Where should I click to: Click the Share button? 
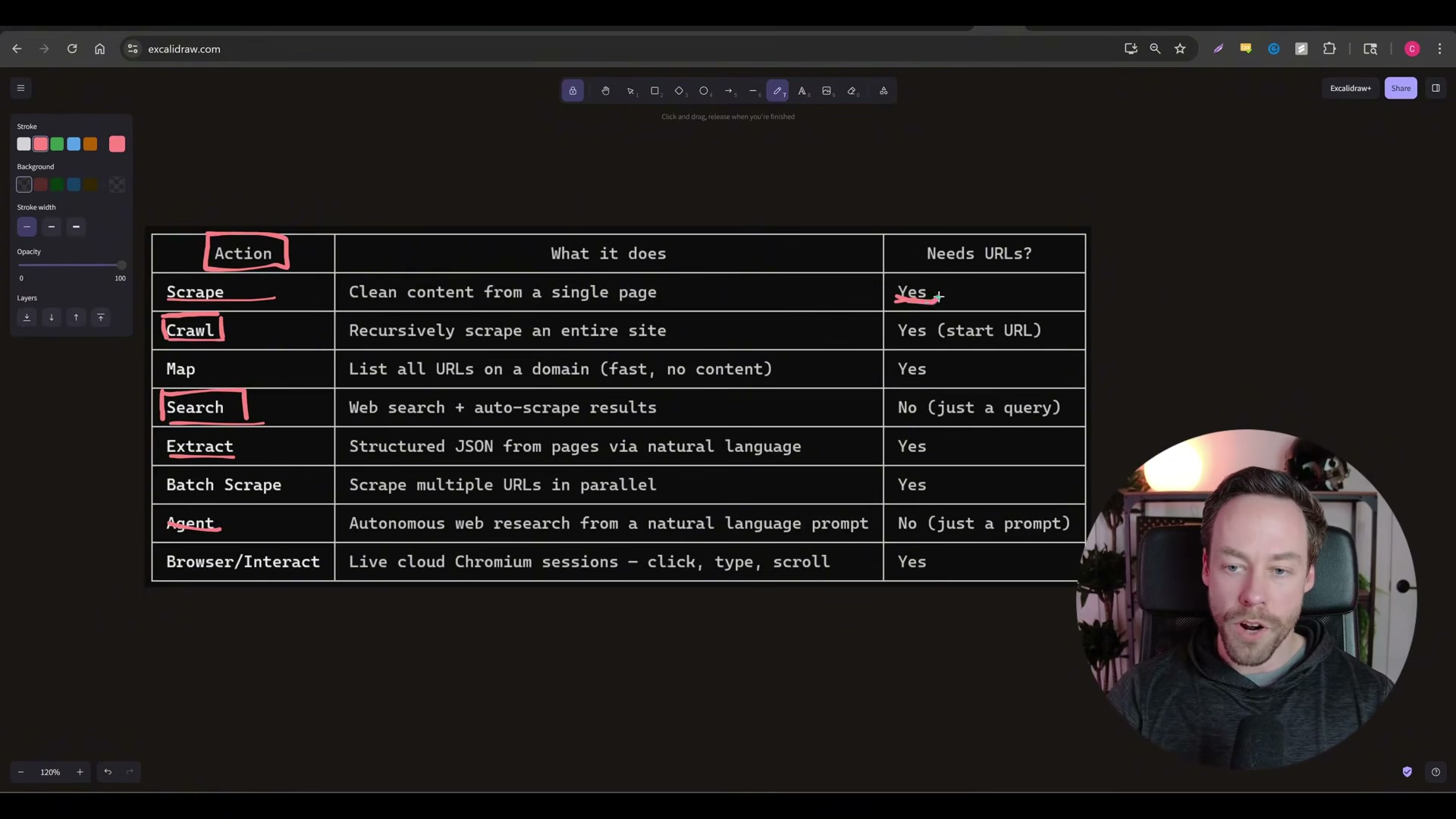[1400, 88]
